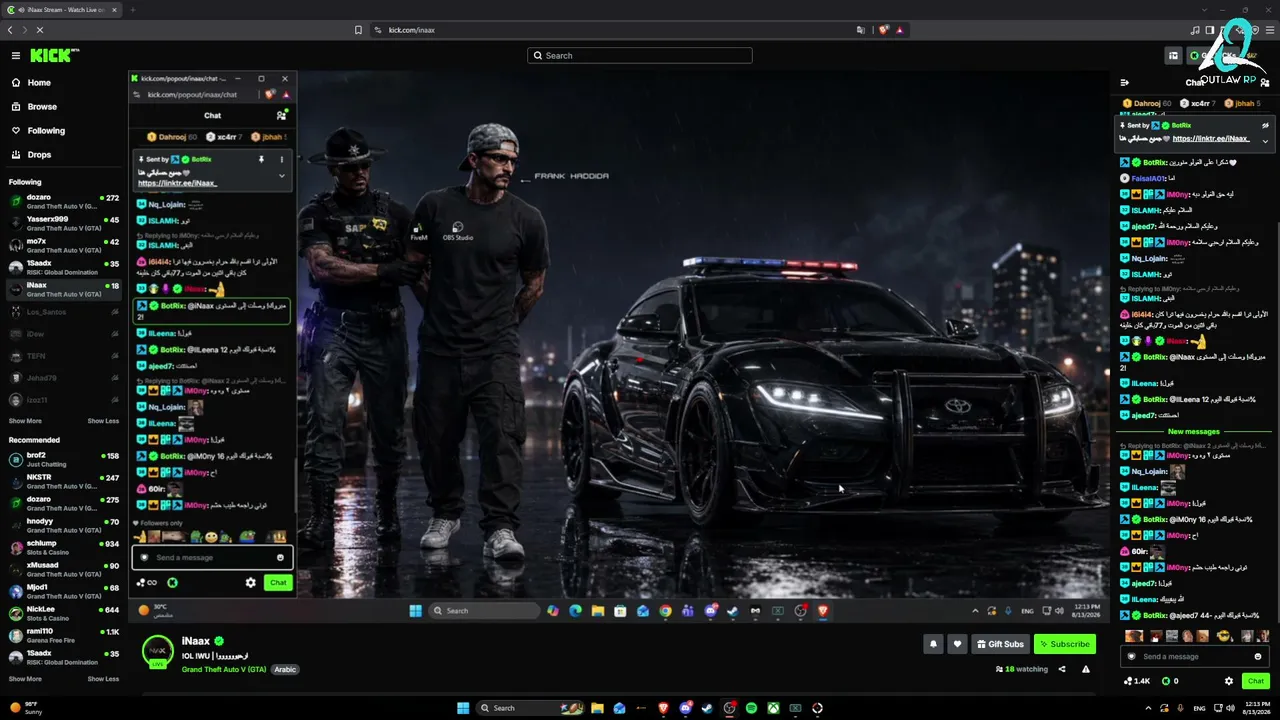This screenshot has width=1280, height=720.
Task: Collapse pinned message chevron in popout chat
Action: pyautogui.click(x=281, y=176)
